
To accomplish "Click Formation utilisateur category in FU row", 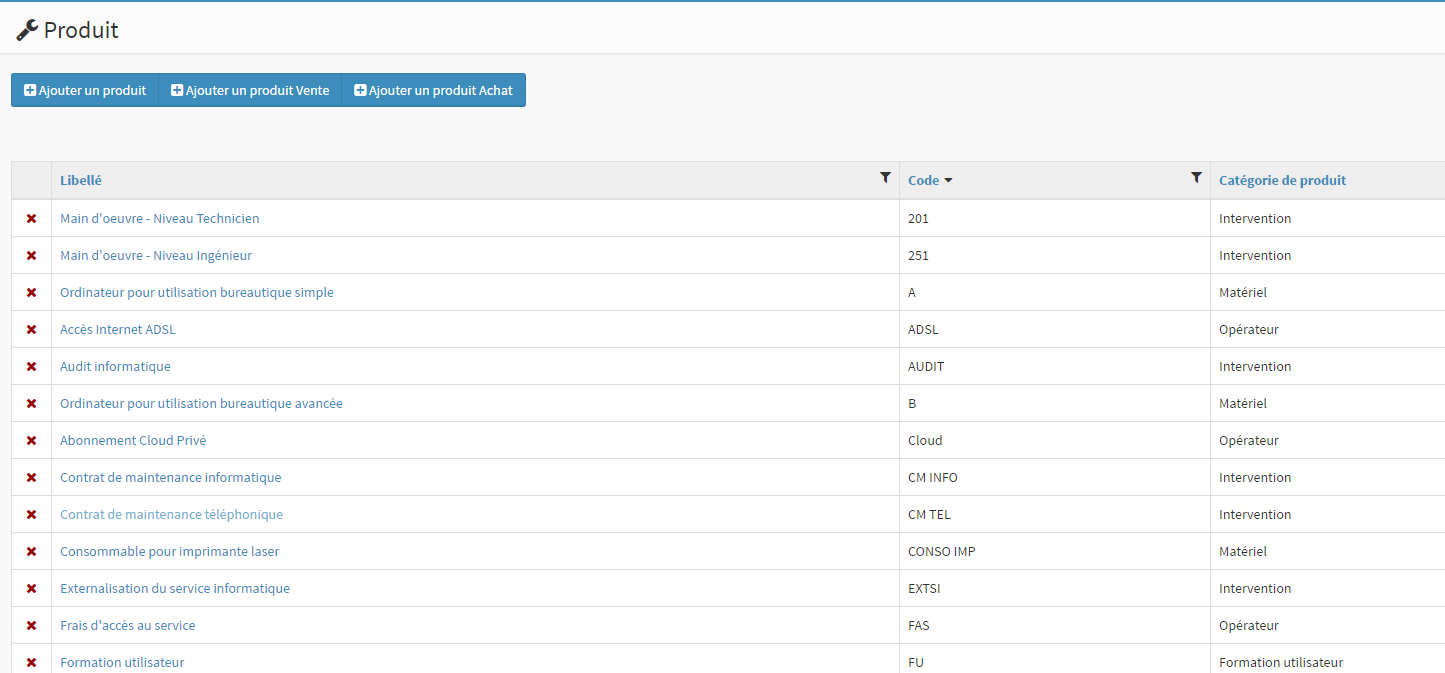I will click(1281, 662).
